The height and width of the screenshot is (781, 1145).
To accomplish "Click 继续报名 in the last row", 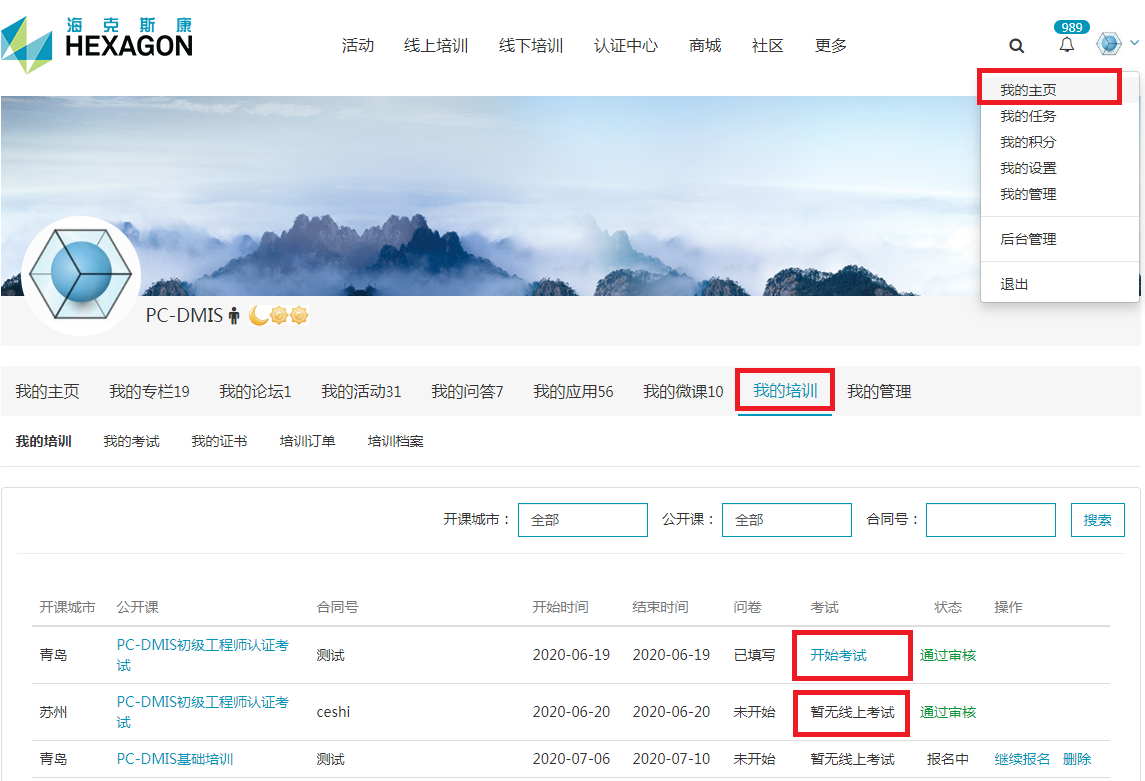I will click(1022, 759).
